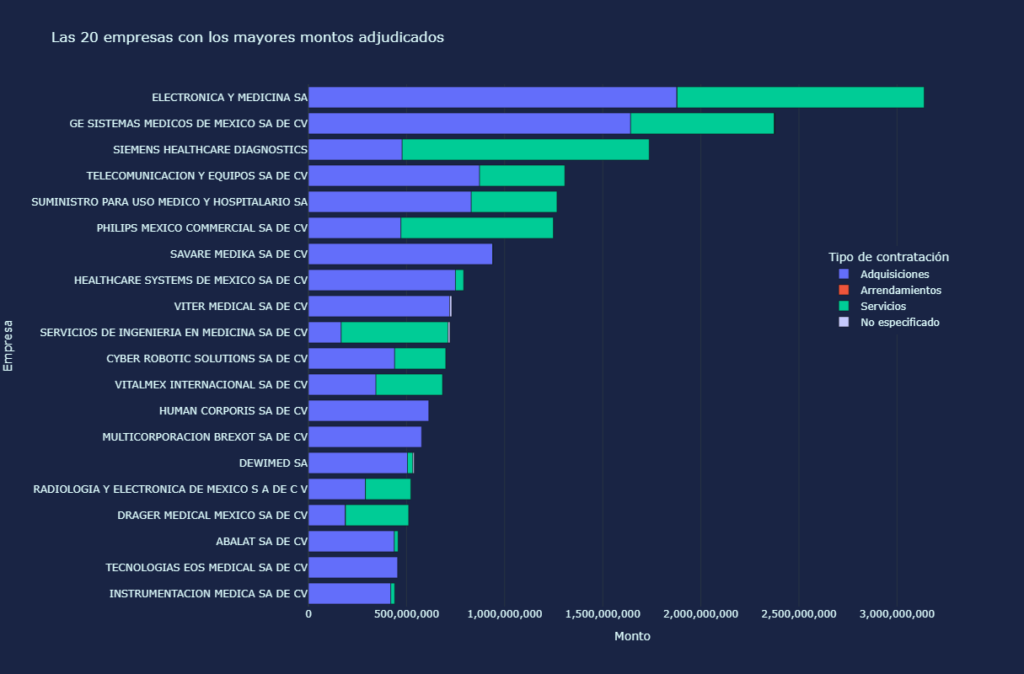The width and height of the screenshot is (1024, 674).
Task: Click the green ELECTRONICA Y MEDICINA SA bar segment
Action: coord(800,97)
